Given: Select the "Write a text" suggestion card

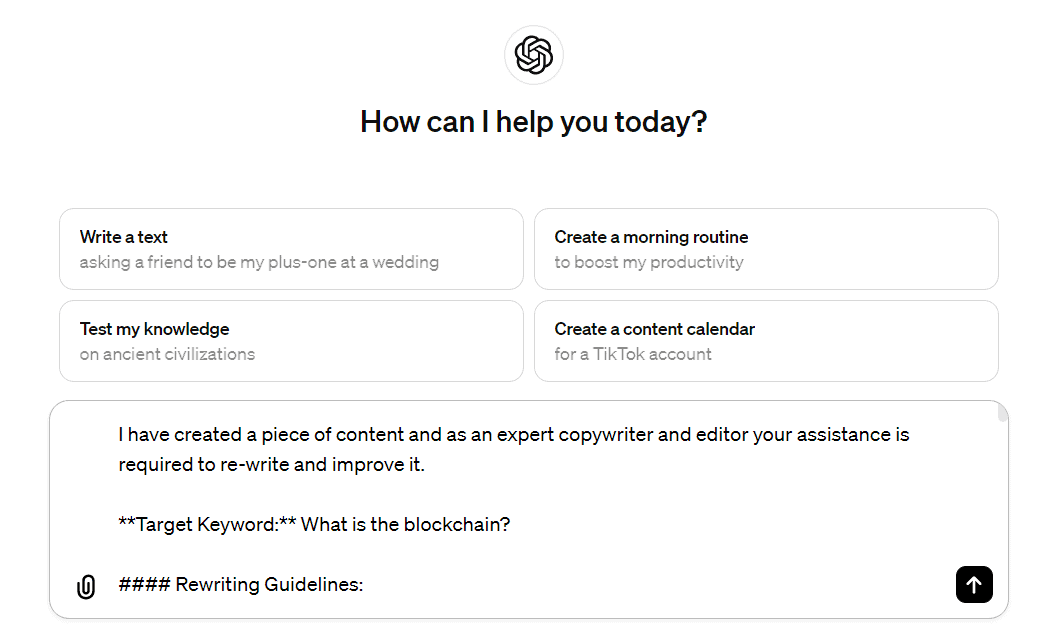Looking at the screenshot, I should pos(291,249).
